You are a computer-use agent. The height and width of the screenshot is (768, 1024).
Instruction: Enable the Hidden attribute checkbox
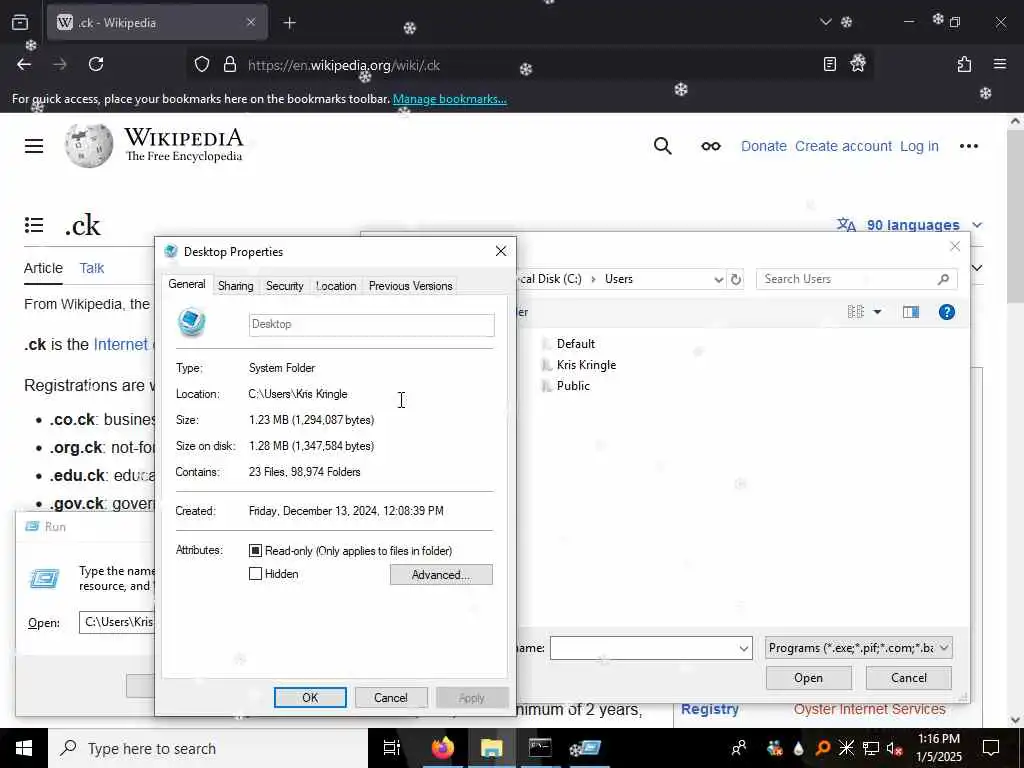point(255,573)
